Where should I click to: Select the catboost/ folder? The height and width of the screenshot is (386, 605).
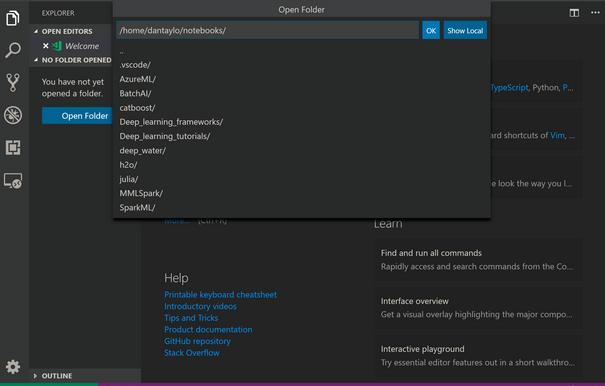(302, 108)
